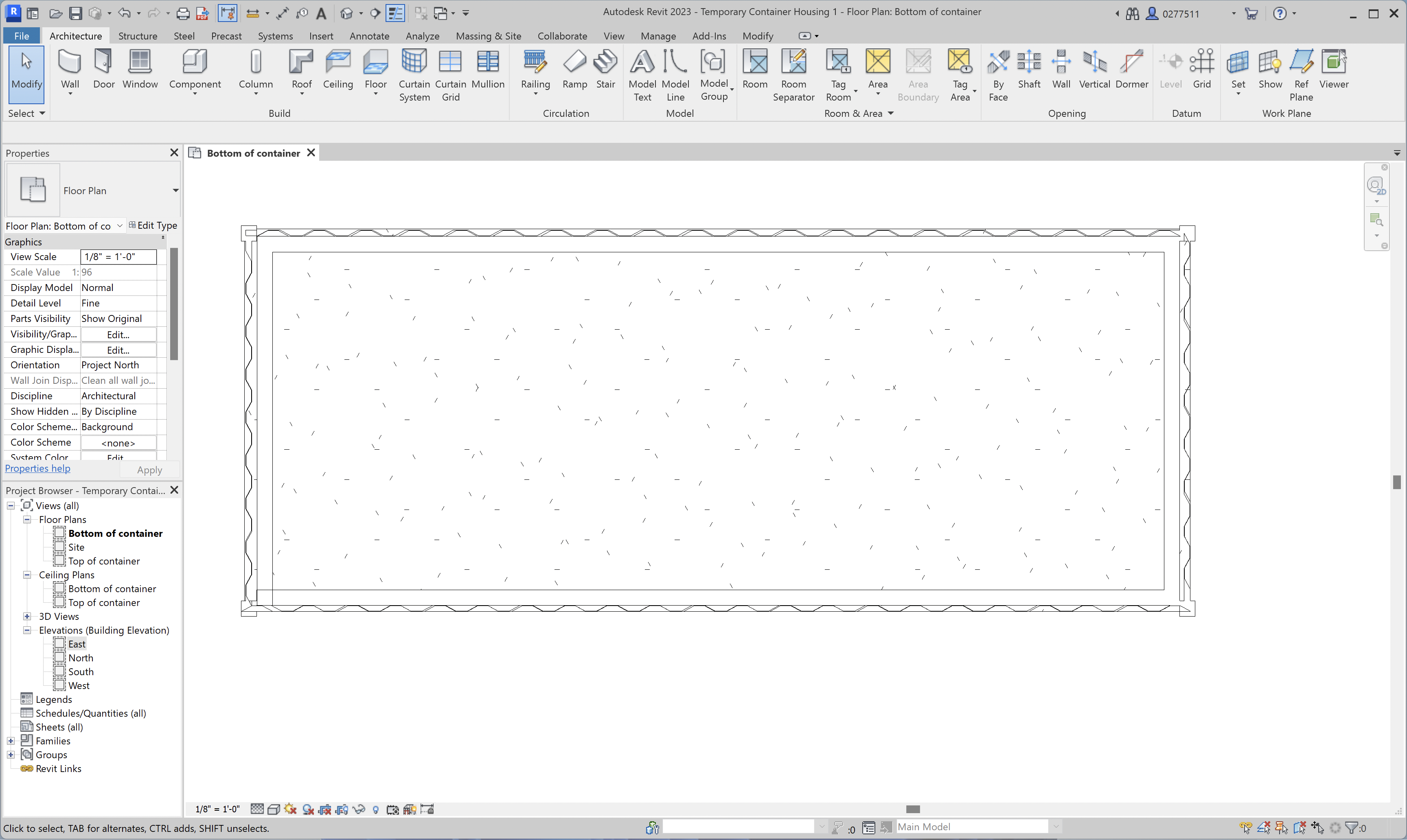Collapse the Floor Plans tree node
The height and width of the screenshot is (840, 1407).
26,519
